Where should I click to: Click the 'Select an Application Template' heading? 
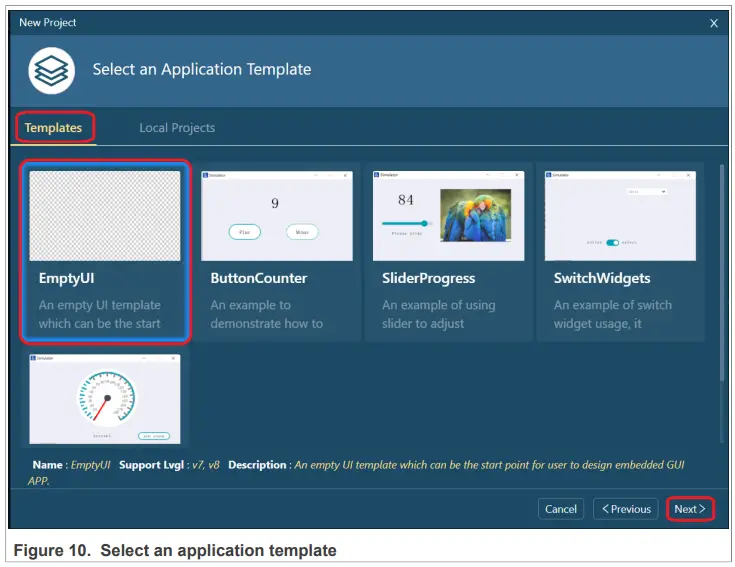tap(202, 69)
